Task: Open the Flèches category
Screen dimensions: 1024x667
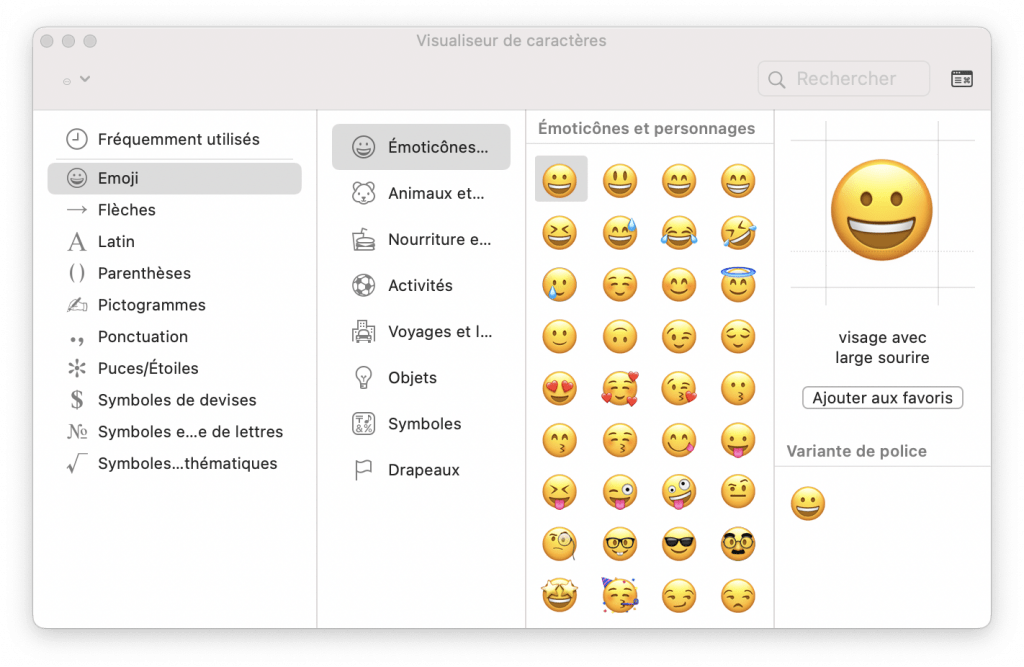Action: coord(174,210)
